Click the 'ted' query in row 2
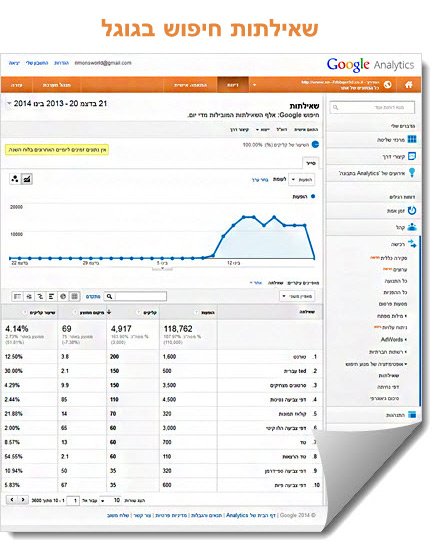The image size is (435, 550). [x=295, y=371]
